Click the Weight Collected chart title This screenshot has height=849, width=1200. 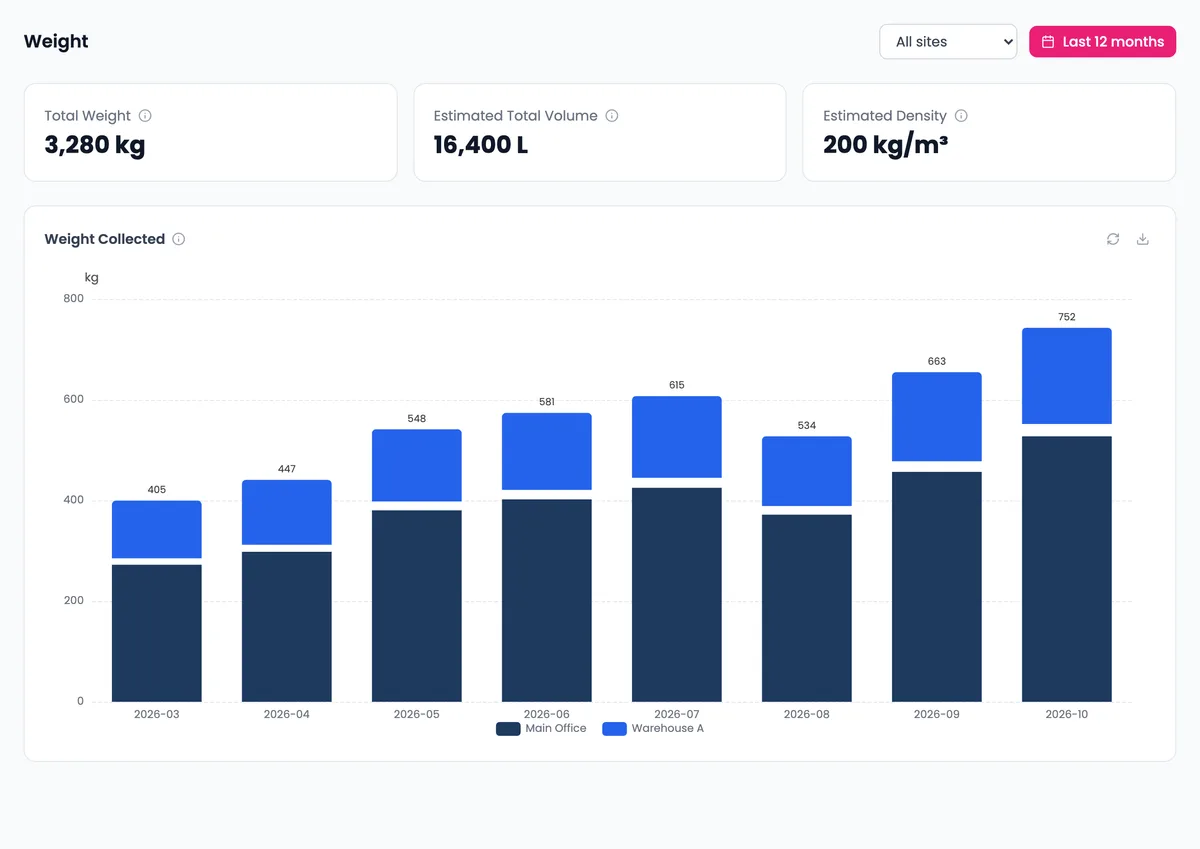[x=105, y=239]
